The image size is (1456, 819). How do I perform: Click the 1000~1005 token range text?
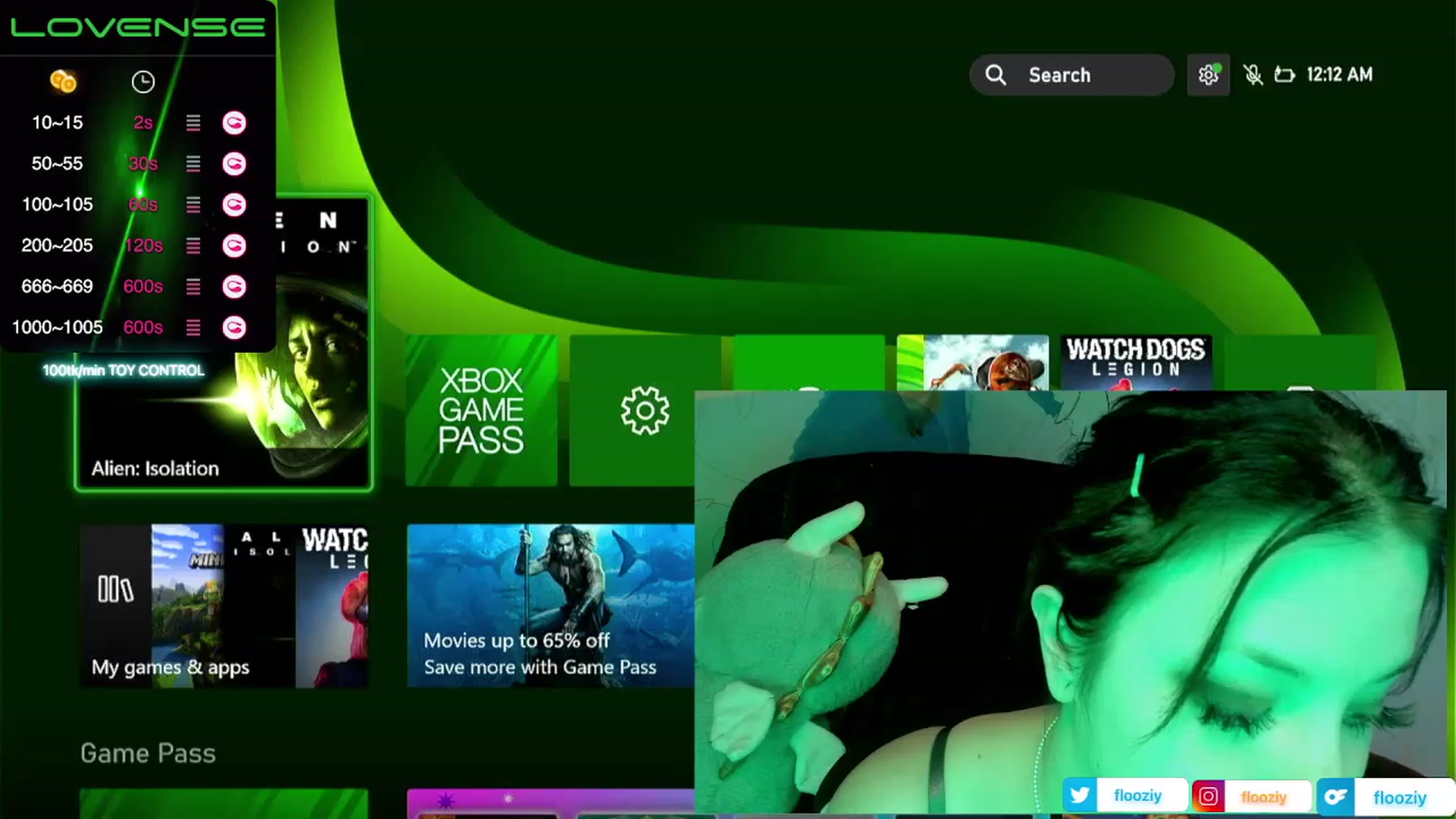tap(58, 328)
